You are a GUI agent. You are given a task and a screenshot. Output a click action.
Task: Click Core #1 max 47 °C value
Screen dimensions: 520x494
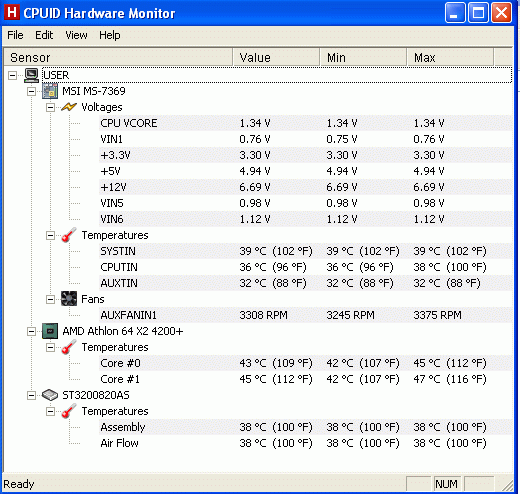(450, 379)
